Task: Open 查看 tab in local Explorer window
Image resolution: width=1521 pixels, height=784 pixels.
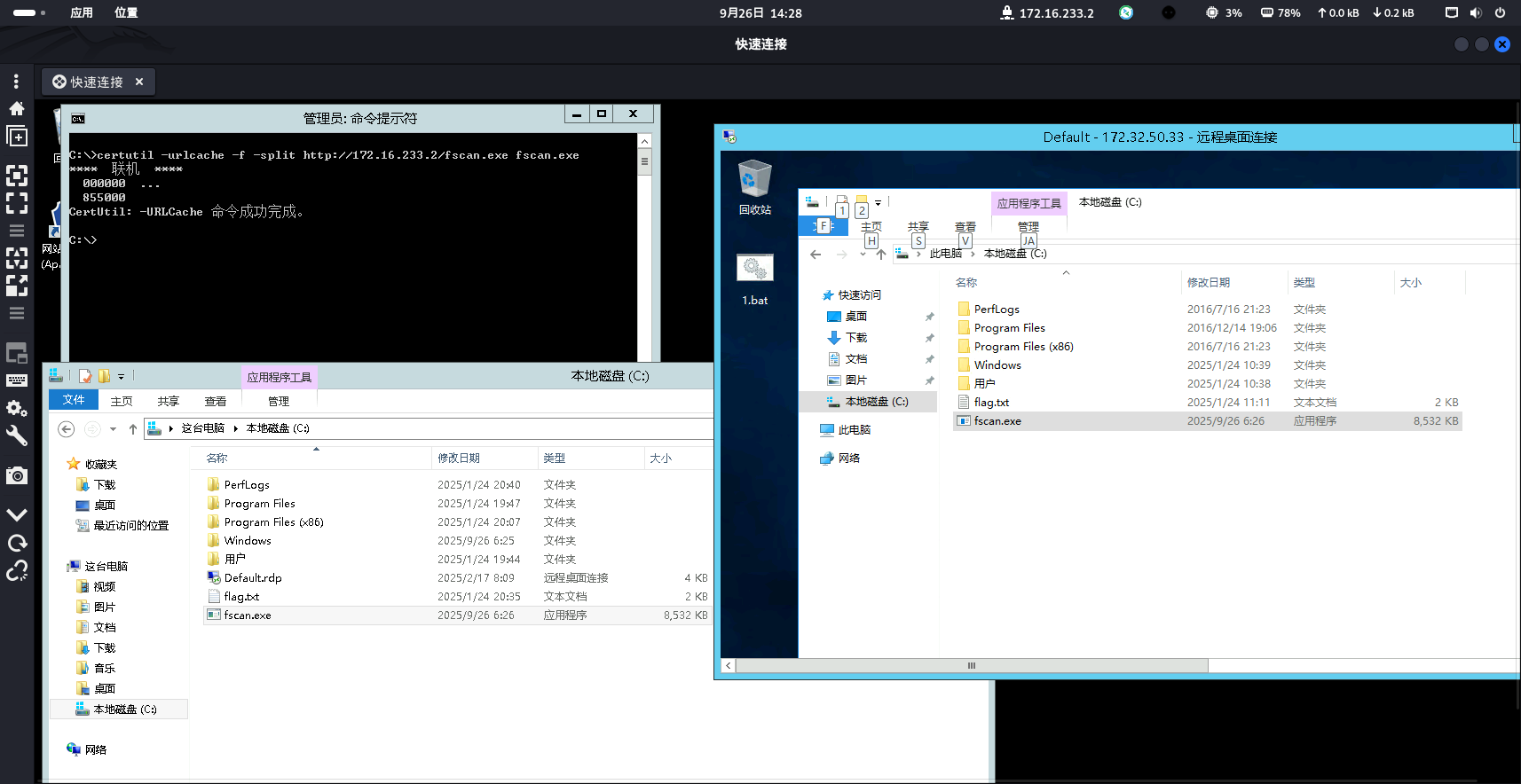Action: pyautogui.click(x=216, y=401)
